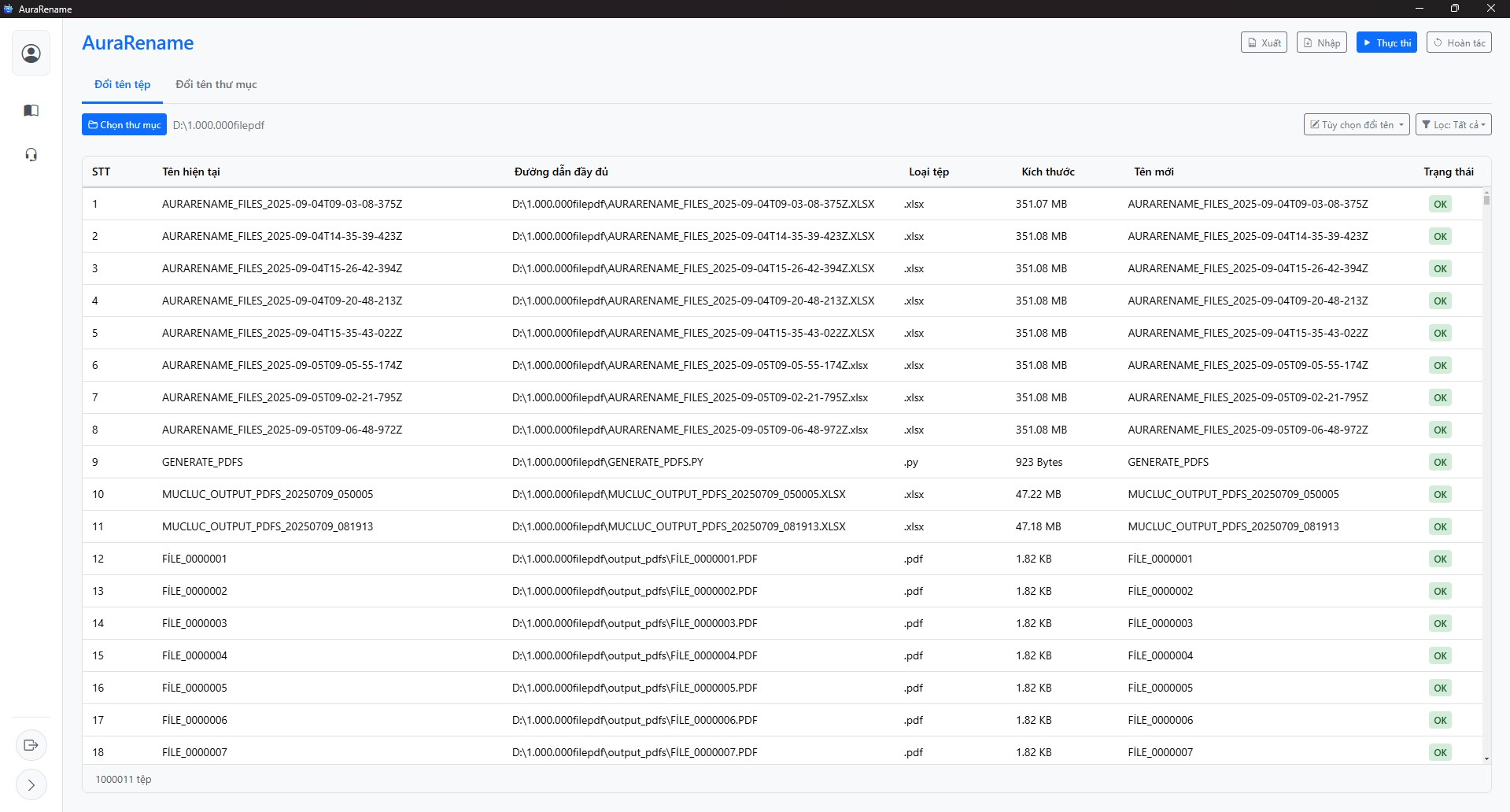Click the OK status badge in row 1
The image size is (1510, 812).
(x=1440, y=204)
